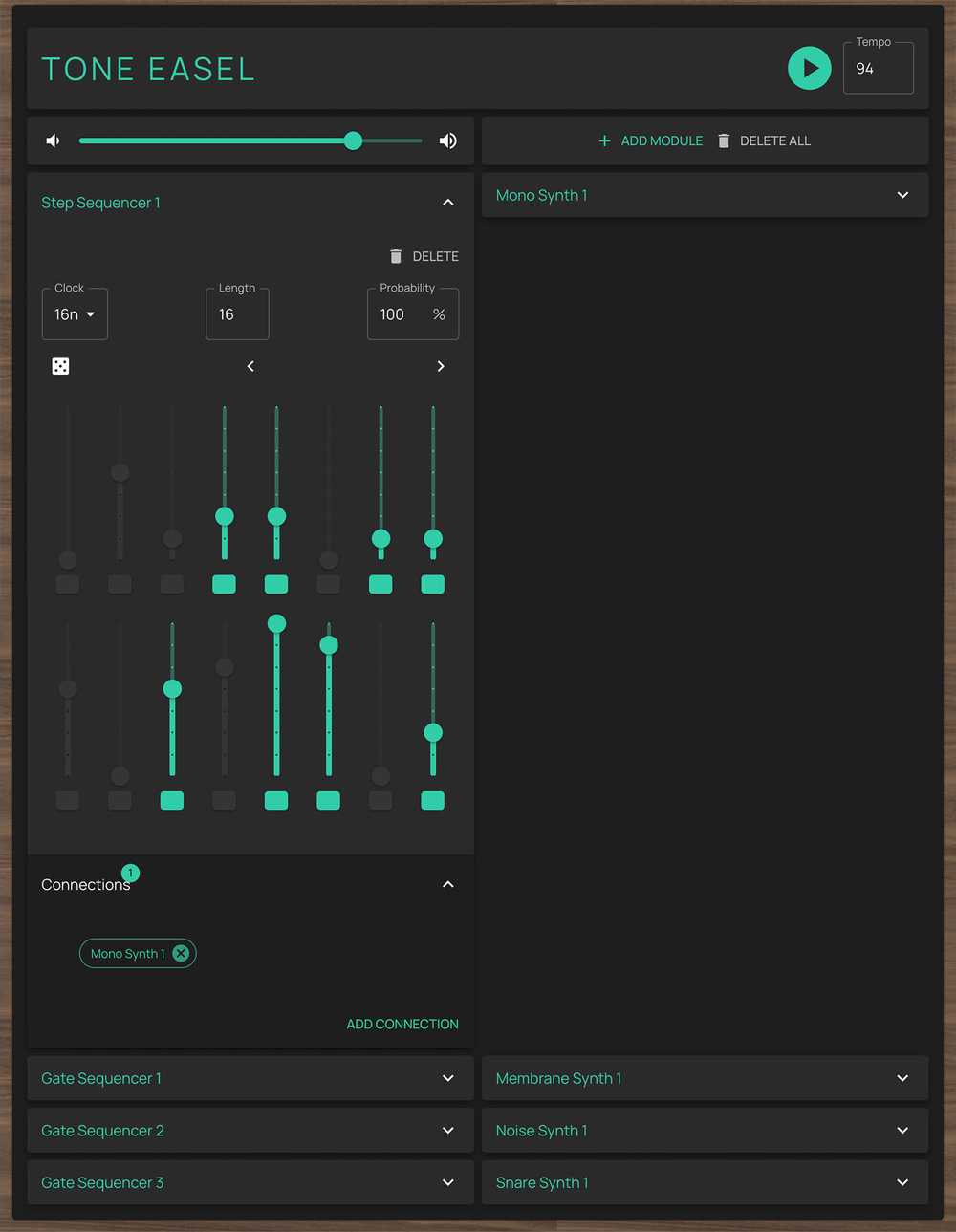Click ADD CONNECTION in the Connections section
The image size is (956, 1232).
click(402, 1024)
